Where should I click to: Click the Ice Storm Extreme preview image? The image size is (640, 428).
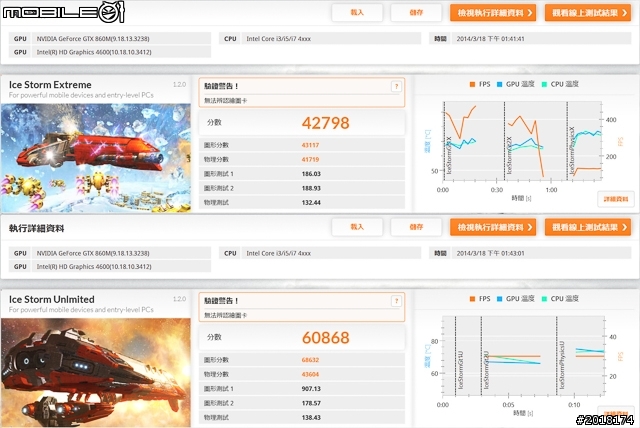pos(96,157)
